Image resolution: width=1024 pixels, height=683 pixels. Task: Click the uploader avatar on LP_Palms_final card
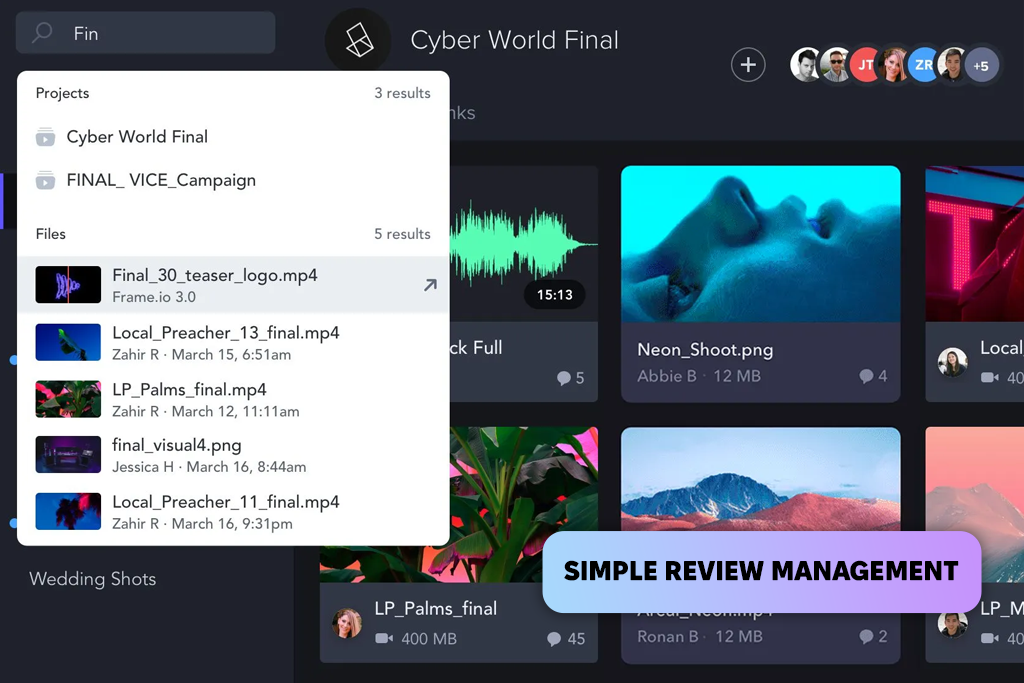coord(347,623)
